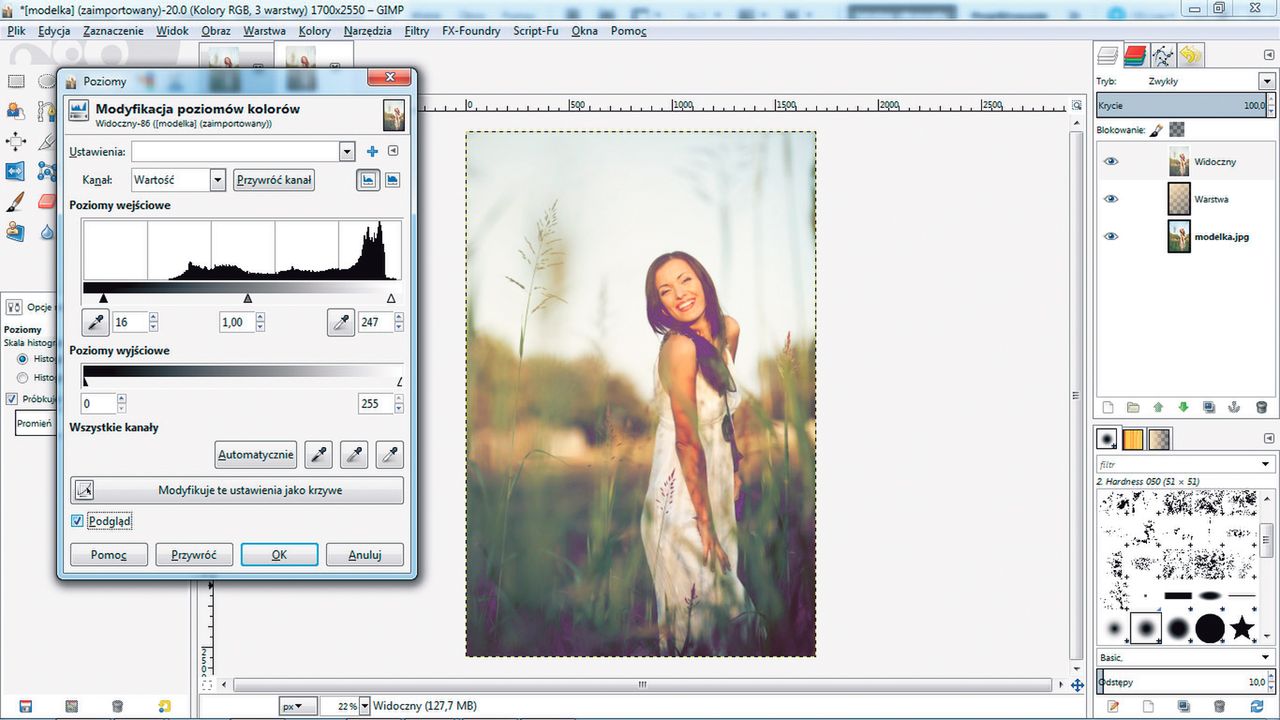Image resolution: width=1280 pixels, height=720 pixels.
Task: Open the Layers dock configuration menu
Action: pos(1270,55)
